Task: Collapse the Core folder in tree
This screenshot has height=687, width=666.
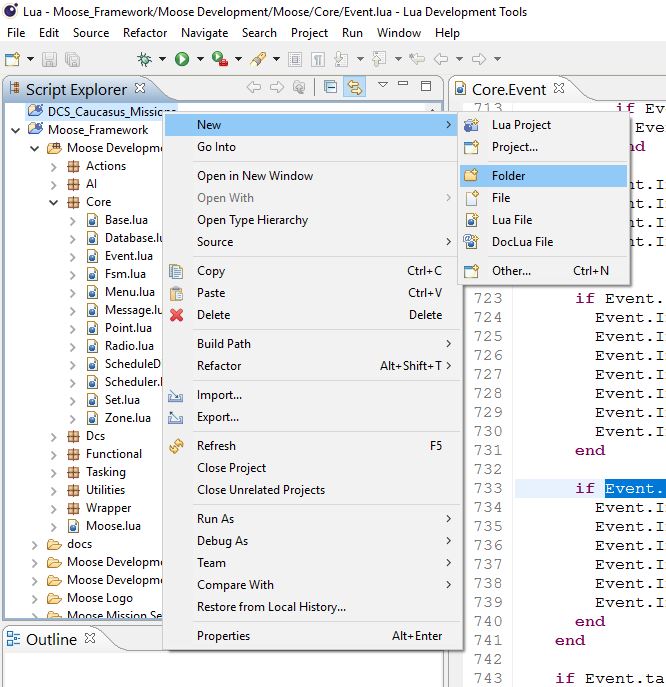Action: (54, 202)
